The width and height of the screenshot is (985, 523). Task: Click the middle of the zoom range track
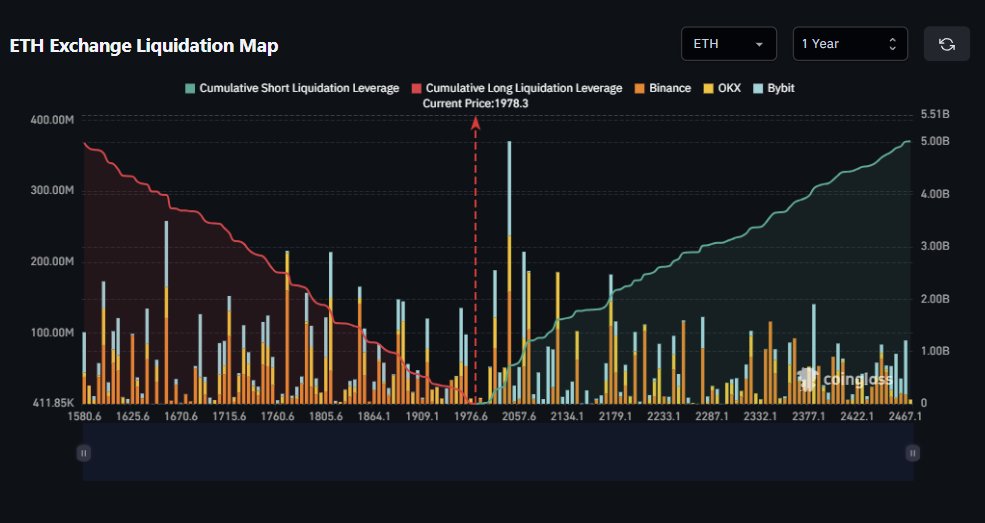pyautogui.click(x=498, y=453)
